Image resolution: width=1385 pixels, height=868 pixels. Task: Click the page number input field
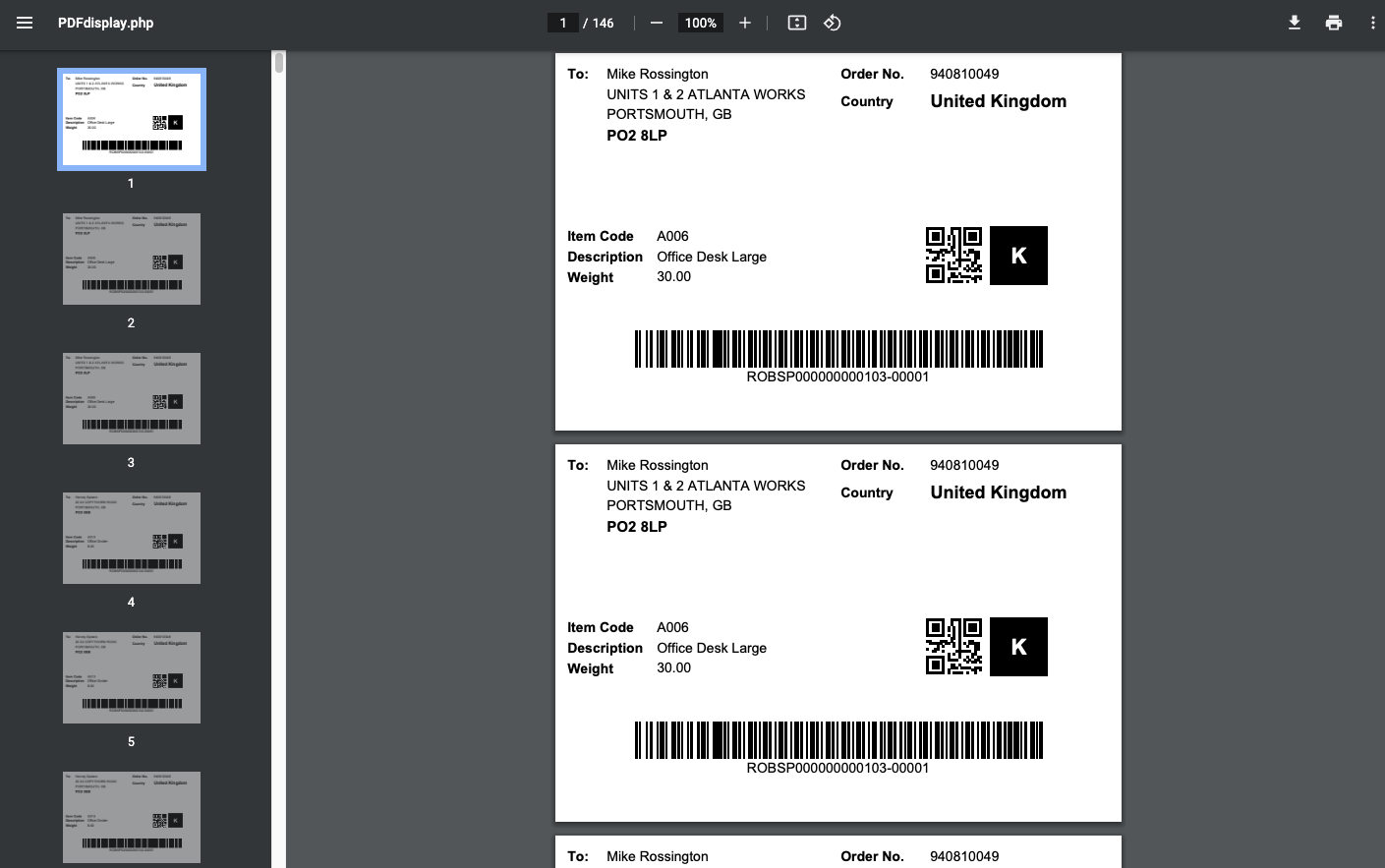coord(563,22)
